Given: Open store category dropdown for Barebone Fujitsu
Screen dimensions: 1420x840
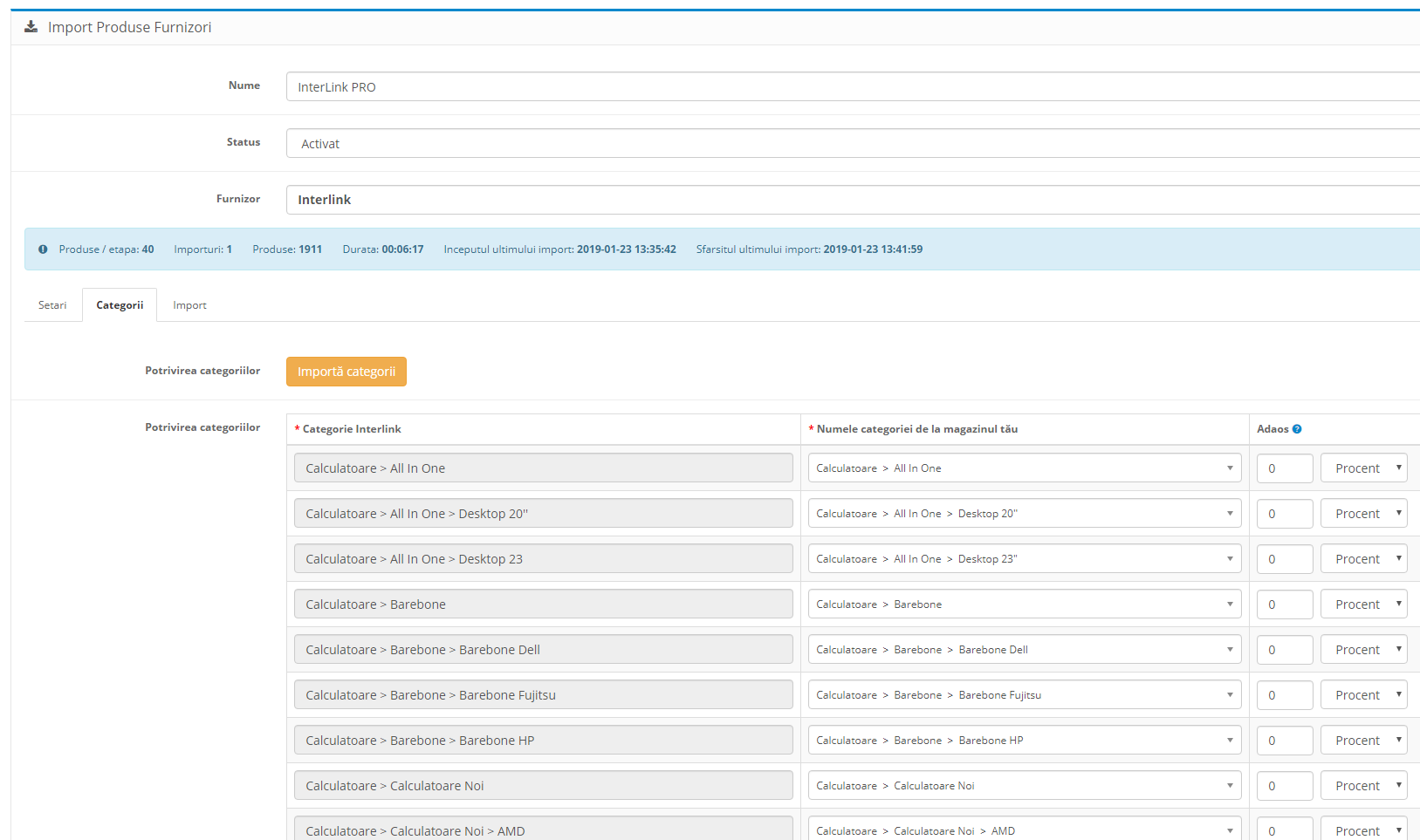Looking at the screenshot, I should [x=1024, y=695].
